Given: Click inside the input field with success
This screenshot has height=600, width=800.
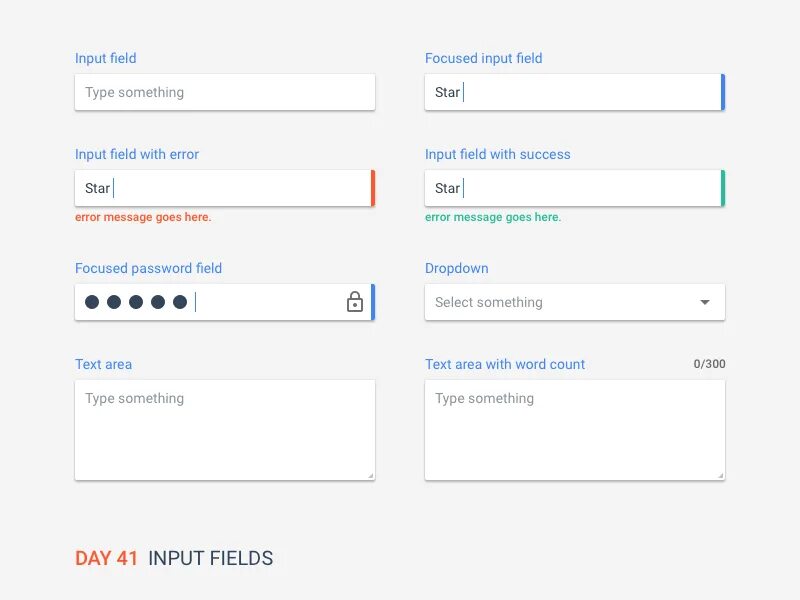Looking at the screenshot, I should (573, 188).
